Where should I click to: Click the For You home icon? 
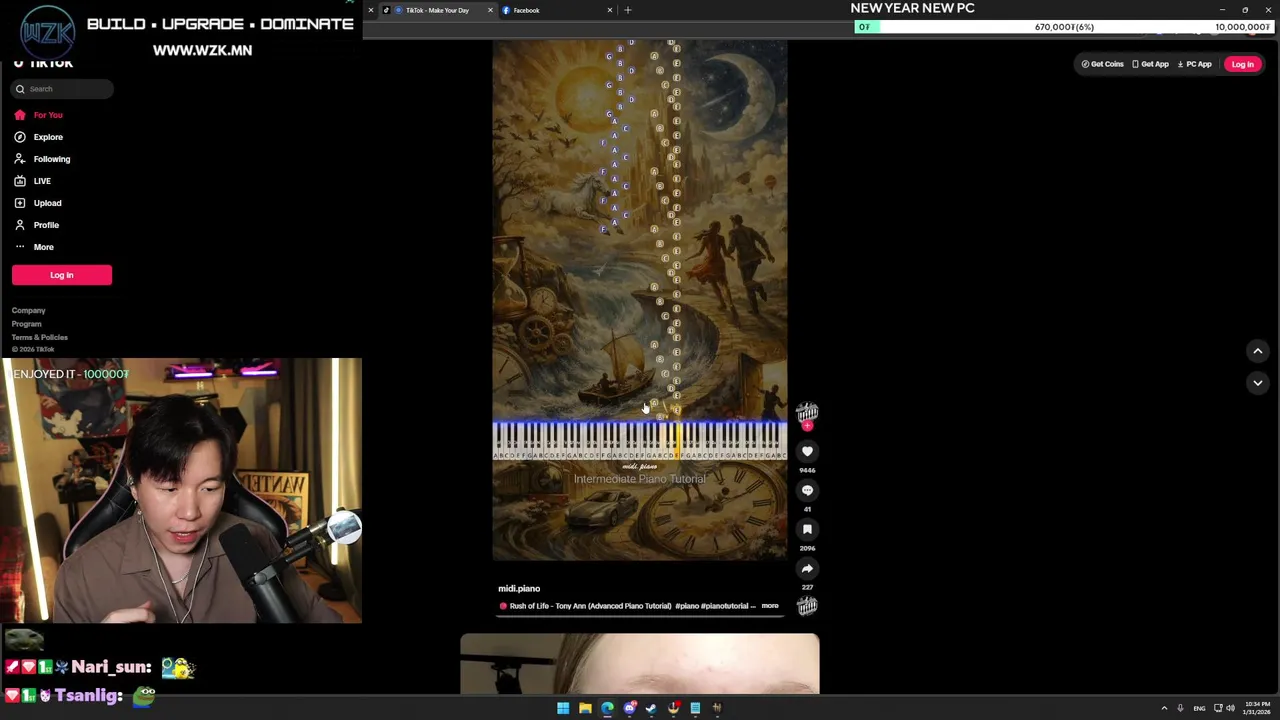[x=19, y=115]
